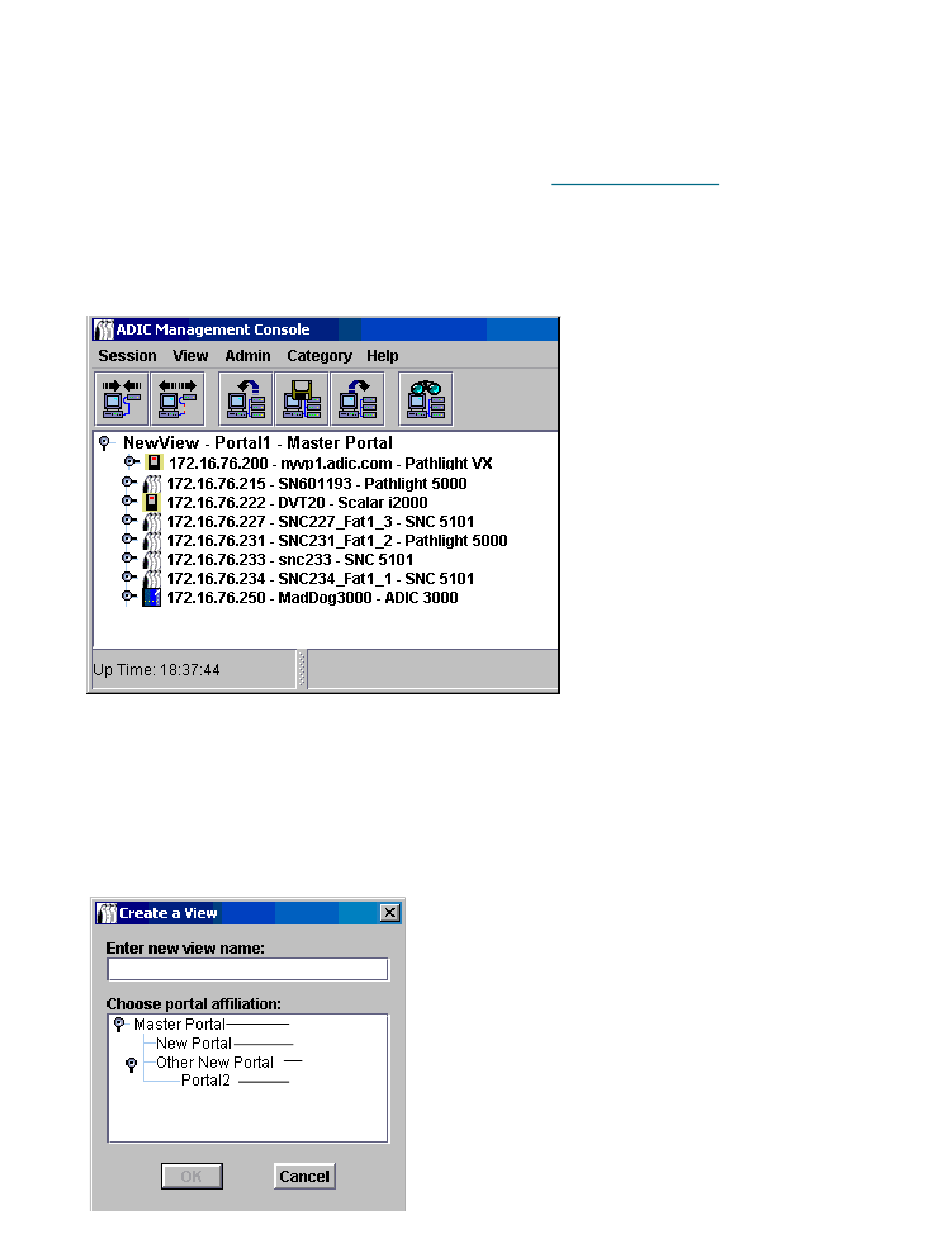The width and height of the screenshot is (950, 1254).
Task: Select snc233 - SNC 5101 row
Action: 290,560
